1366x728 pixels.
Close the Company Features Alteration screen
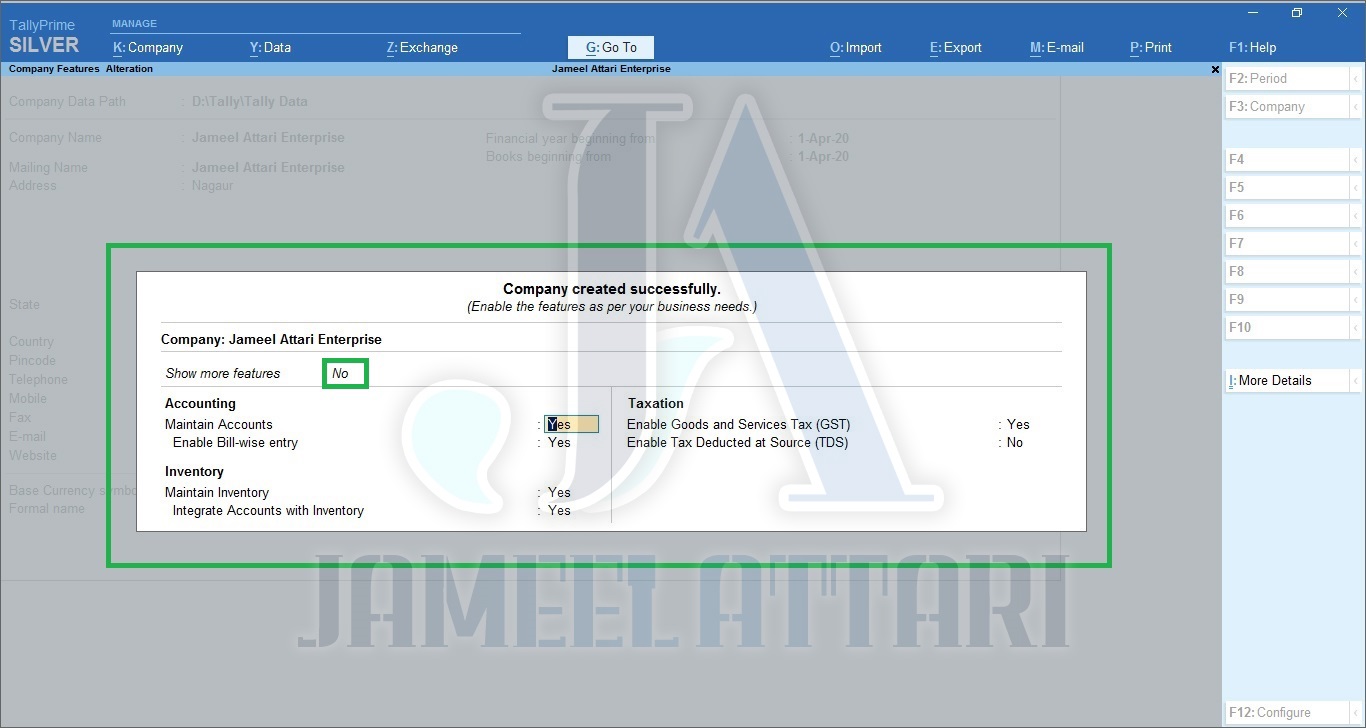coord(1215,69)
